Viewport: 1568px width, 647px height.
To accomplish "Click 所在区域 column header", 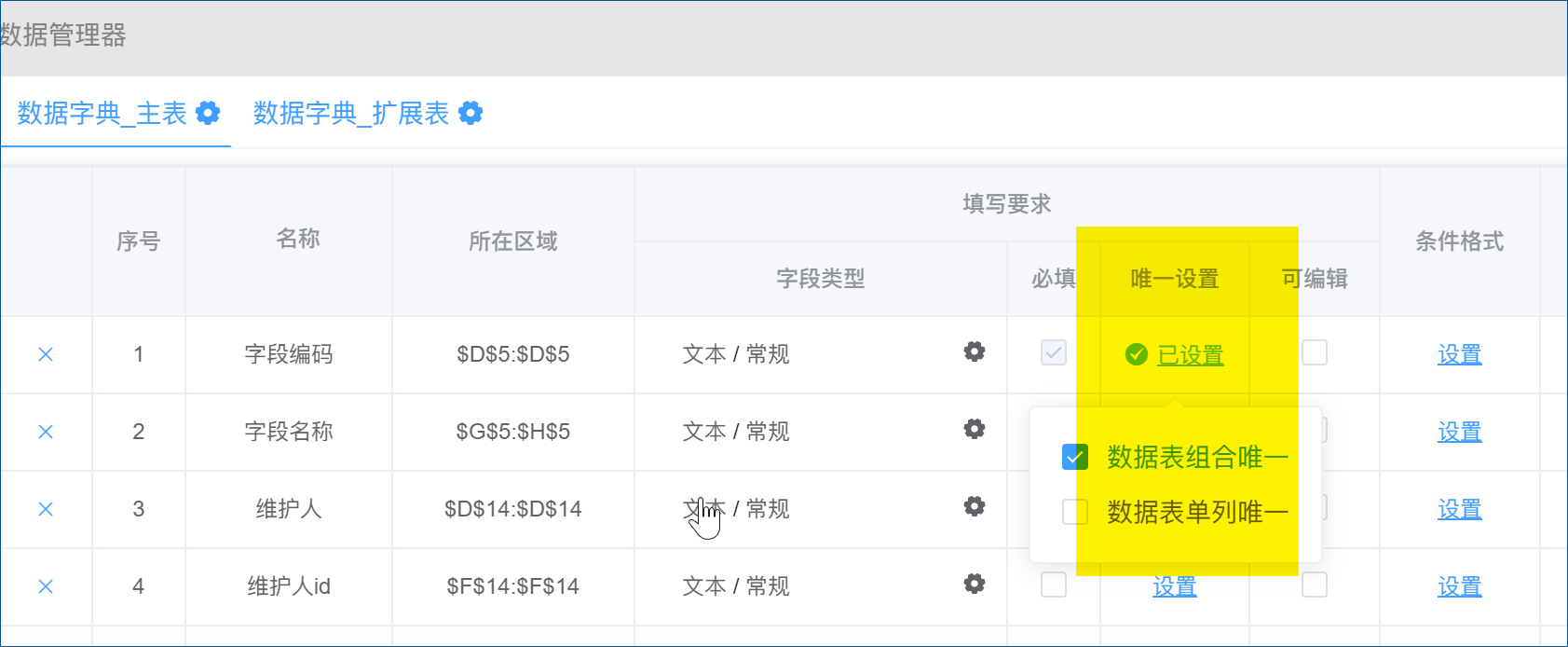I will pyautogui.click(x=513, y=241).
